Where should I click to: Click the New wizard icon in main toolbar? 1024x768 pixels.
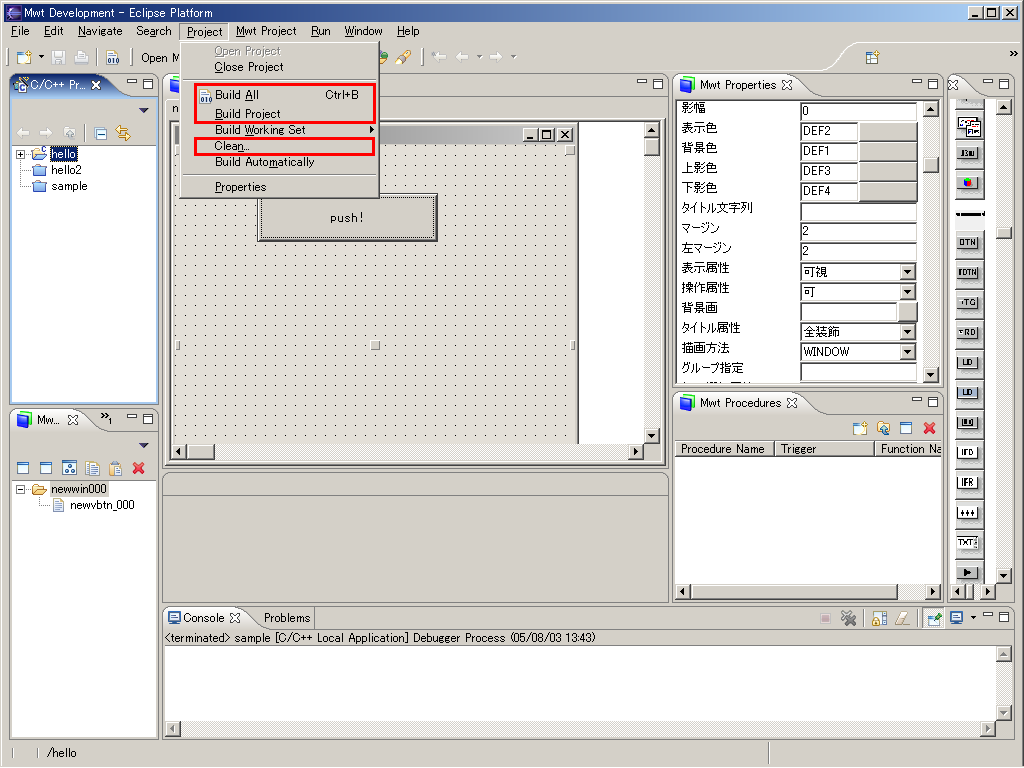24,57
